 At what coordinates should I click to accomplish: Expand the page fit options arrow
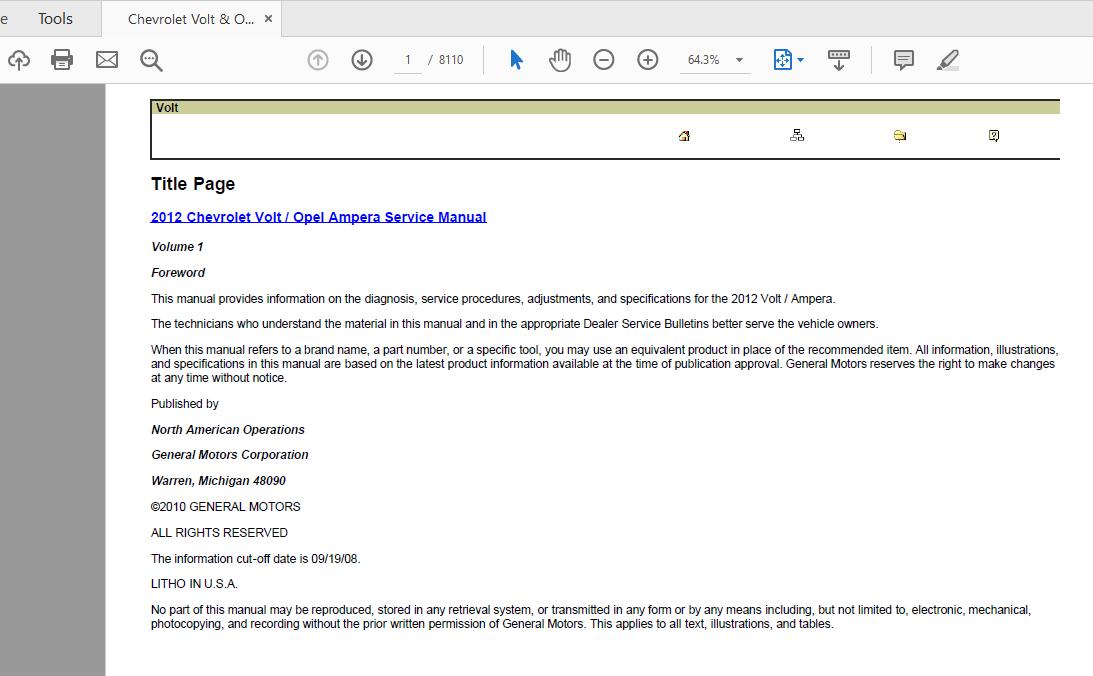tap(800, 60)
